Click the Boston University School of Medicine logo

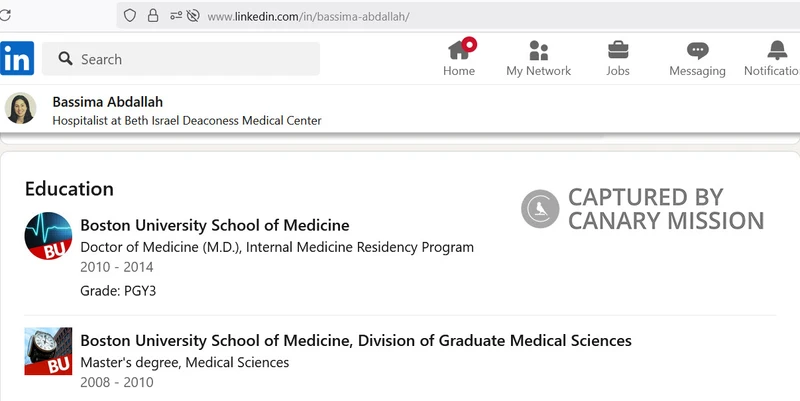pos(48,237)
